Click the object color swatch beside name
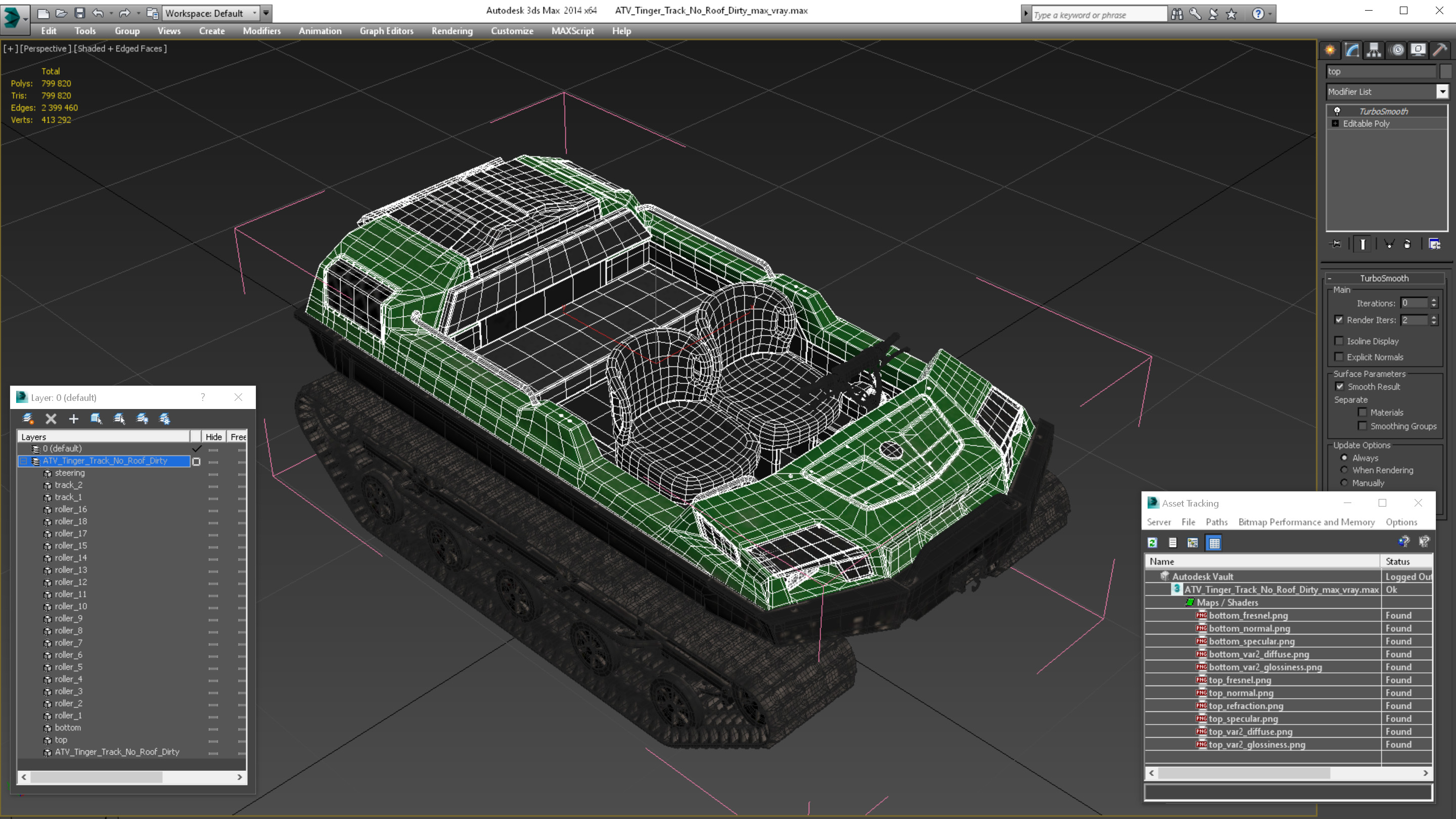This screenshot has width=1456, height=819. click(1445, 71)
